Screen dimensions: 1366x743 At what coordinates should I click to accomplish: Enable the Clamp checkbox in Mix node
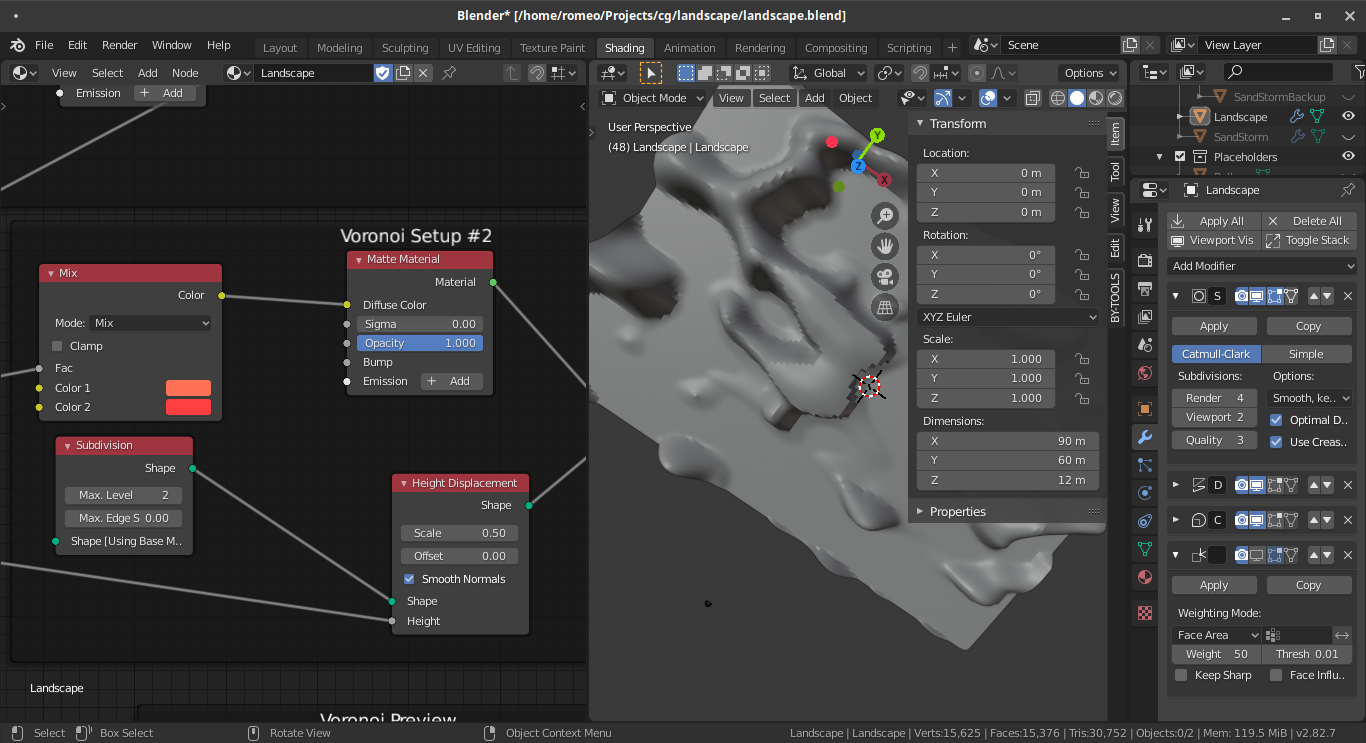click(57, 346)
